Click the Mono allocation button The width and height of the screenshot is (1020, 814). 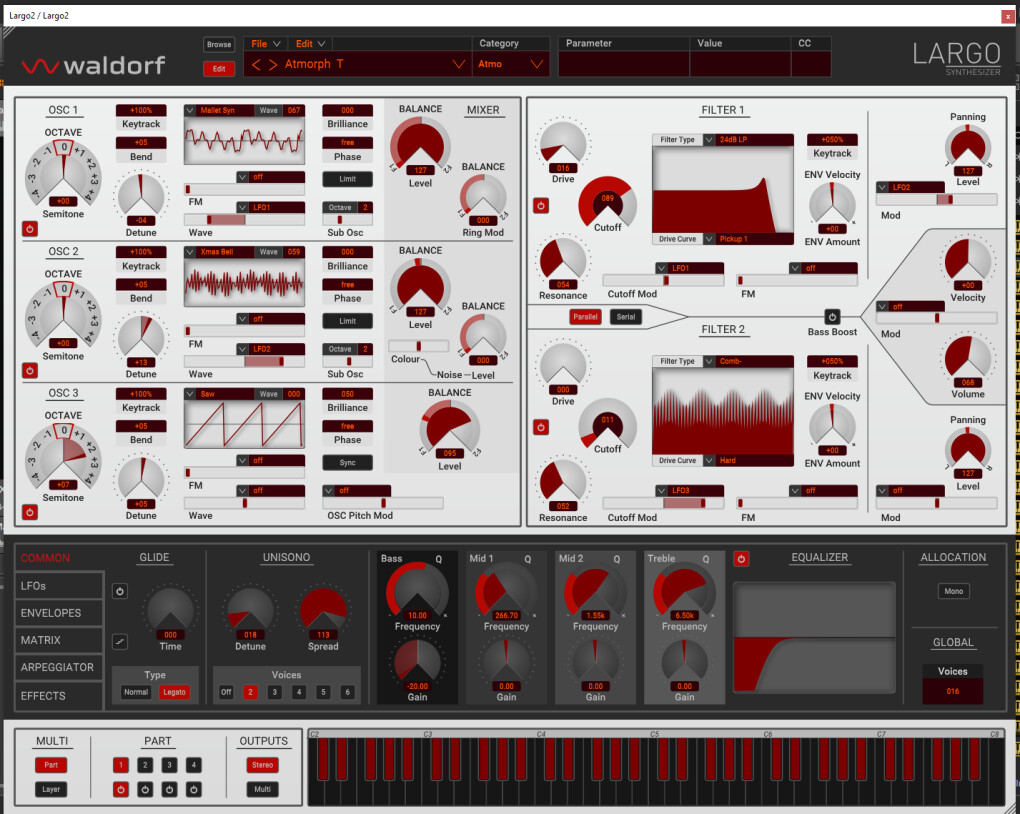click(x=954, y=591)
